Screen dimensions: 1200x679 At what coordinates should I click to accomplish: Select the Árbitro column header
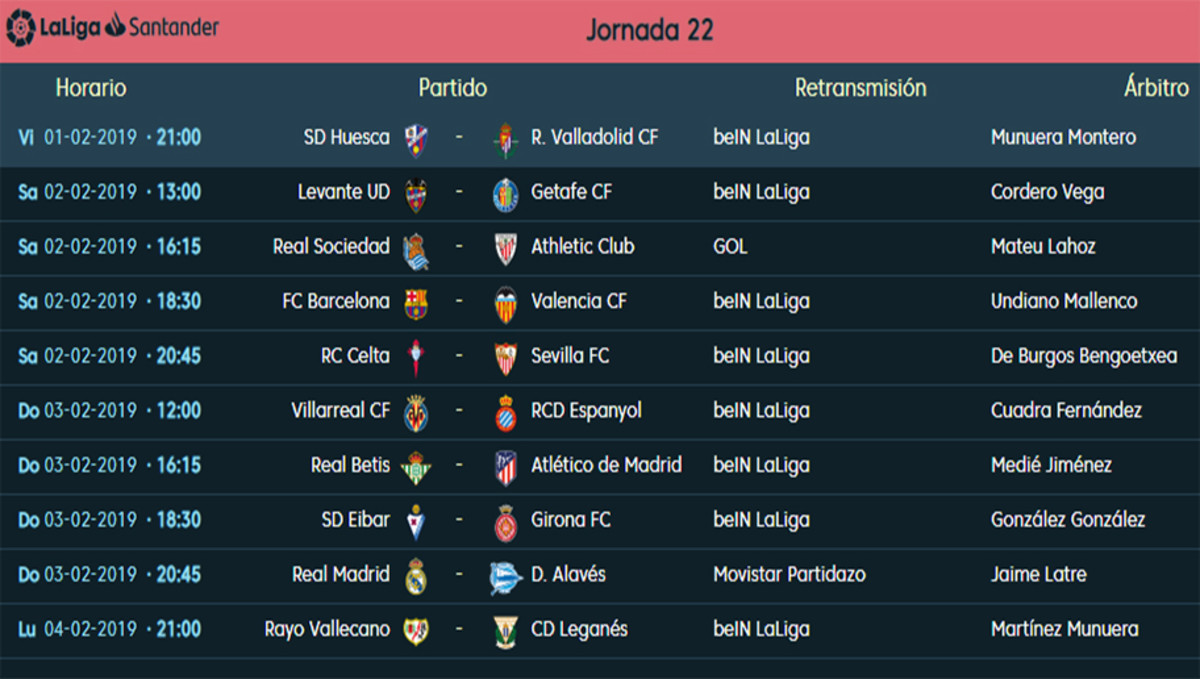tap(1156, 88)
